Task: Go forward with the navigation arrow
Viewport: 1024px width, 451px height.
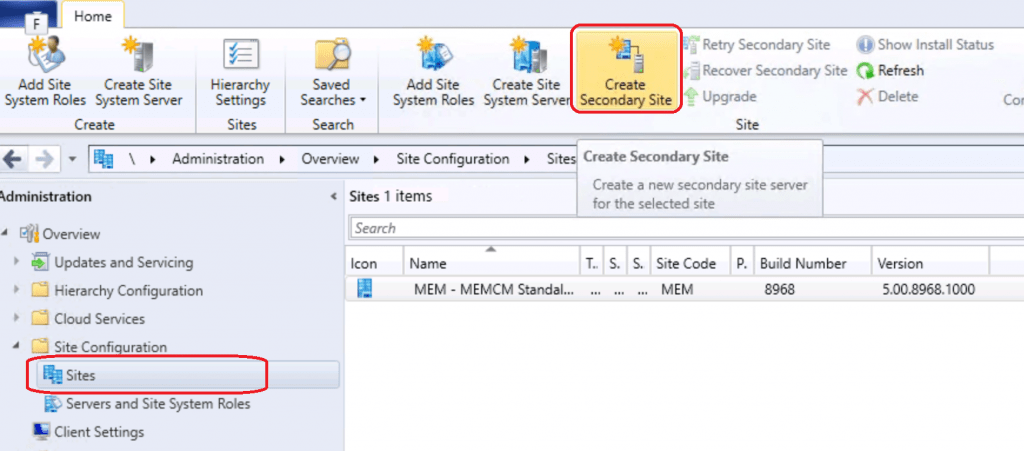Action: (x=44, y=159)
